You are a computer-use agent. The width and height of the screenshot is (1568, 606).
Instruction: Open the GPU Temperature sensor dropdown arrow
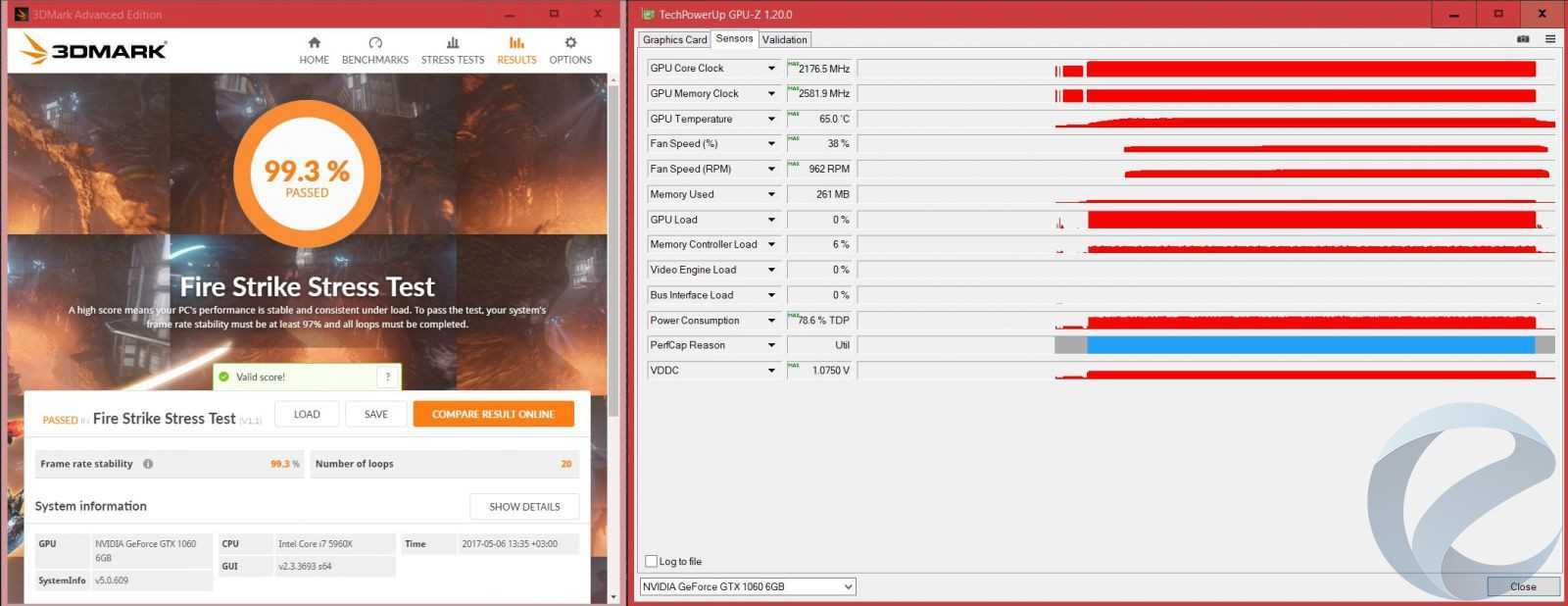click(771, 119)
